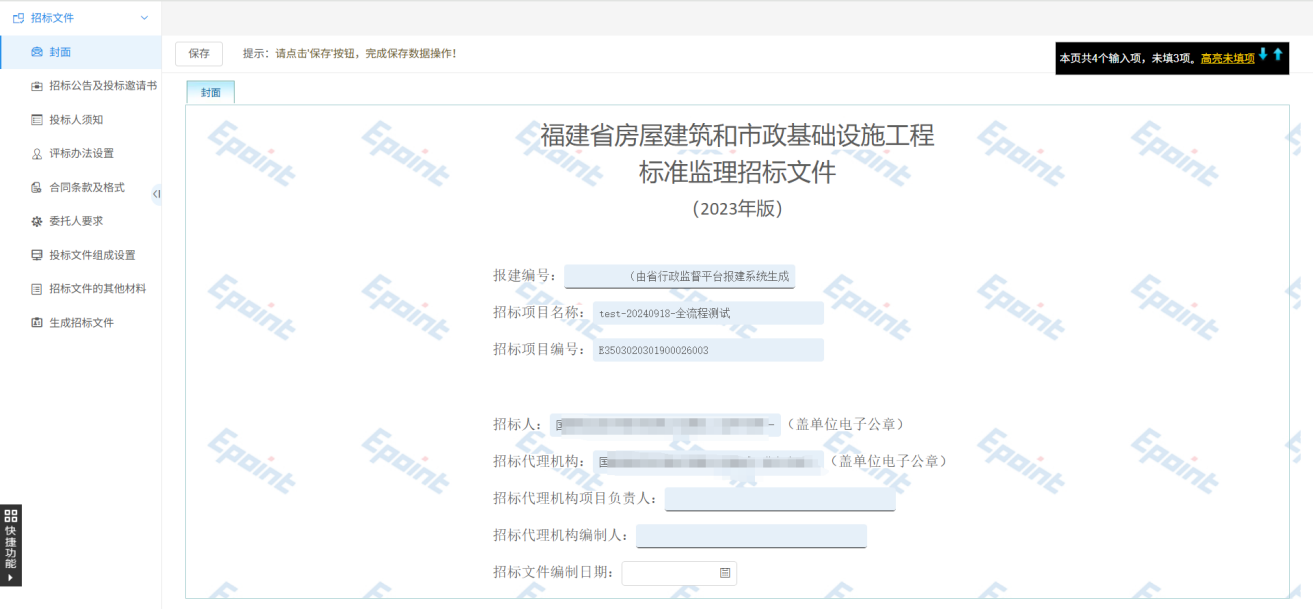Viewport: 1313px width, 610px height.
Task: Click the 封面 icon in the sidebar
Action: pyautogui.click(x=37, y=52)
